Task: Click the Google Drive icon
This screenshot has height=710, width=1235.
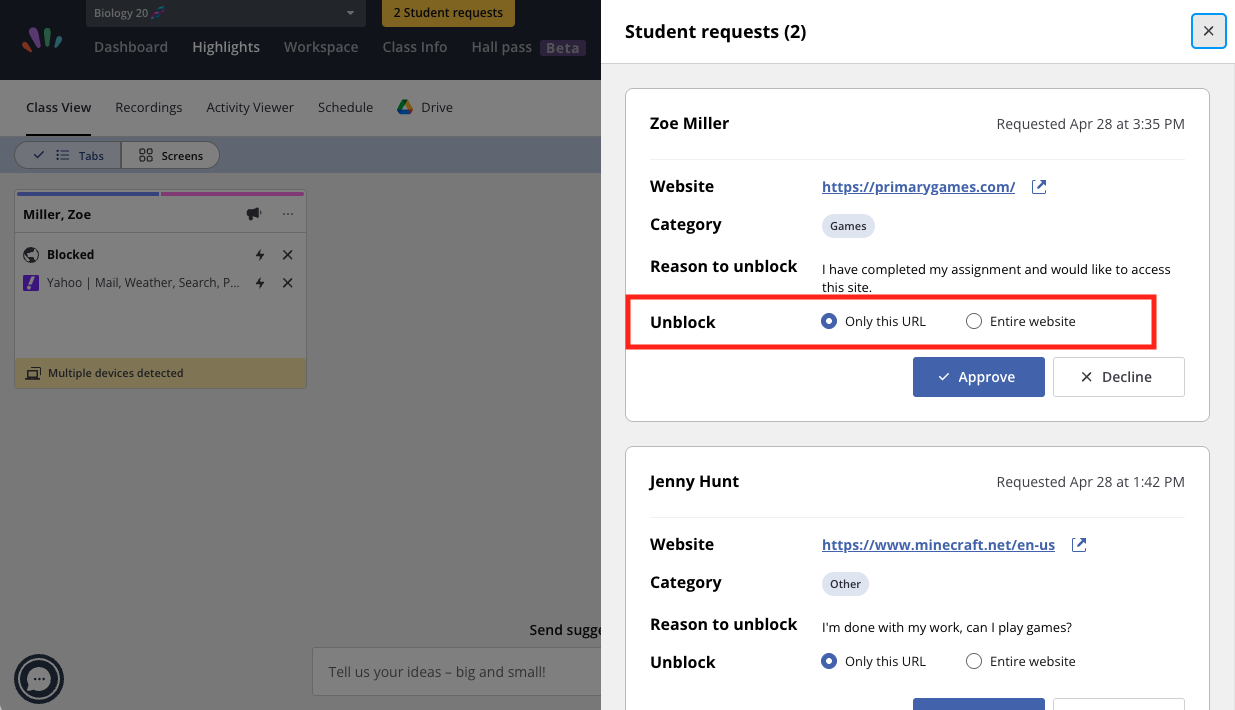Action: pyautogui.click(x=405, y=107)
